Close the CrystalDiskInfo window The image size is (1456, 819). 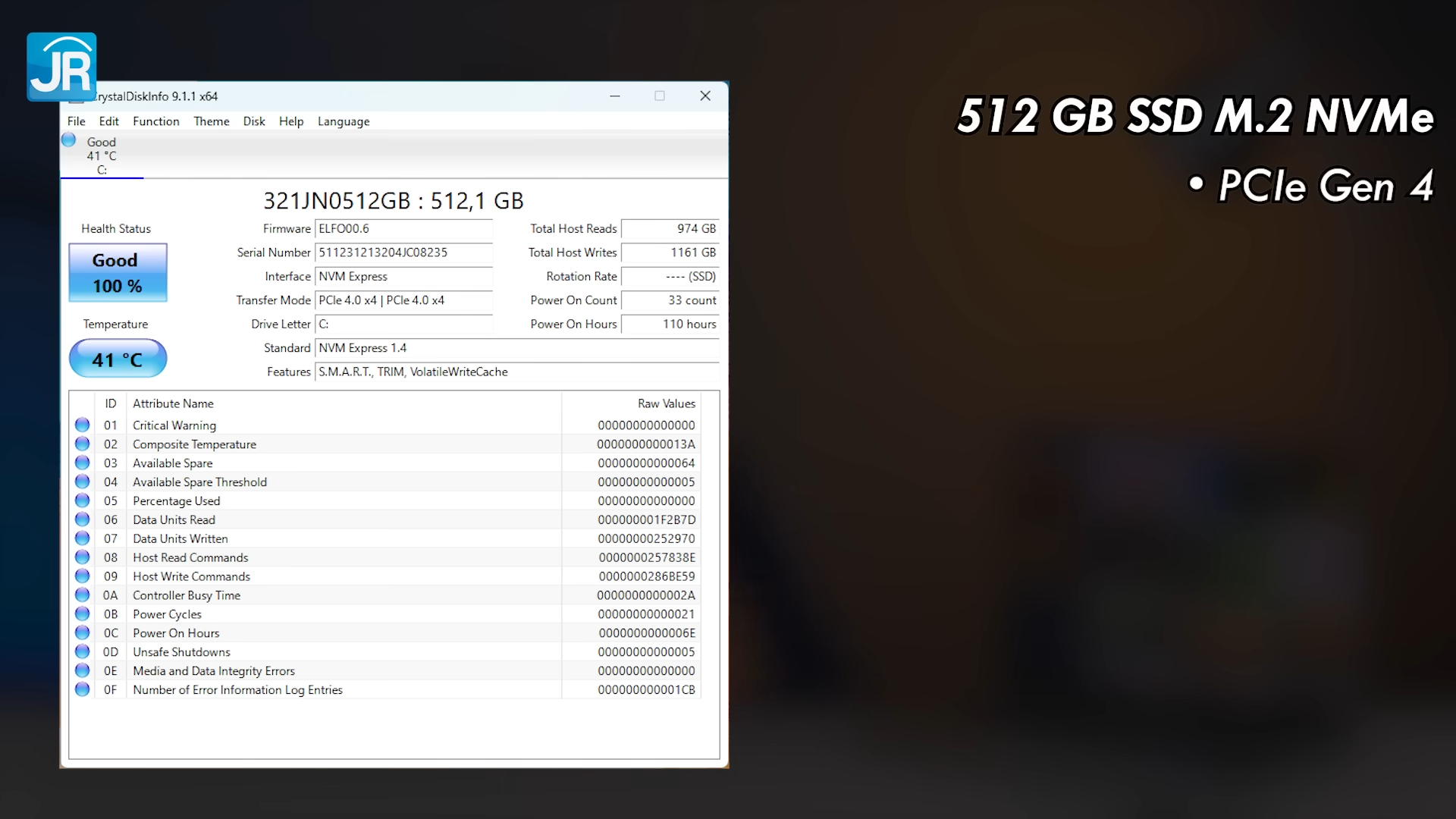(x=704, y=96)
